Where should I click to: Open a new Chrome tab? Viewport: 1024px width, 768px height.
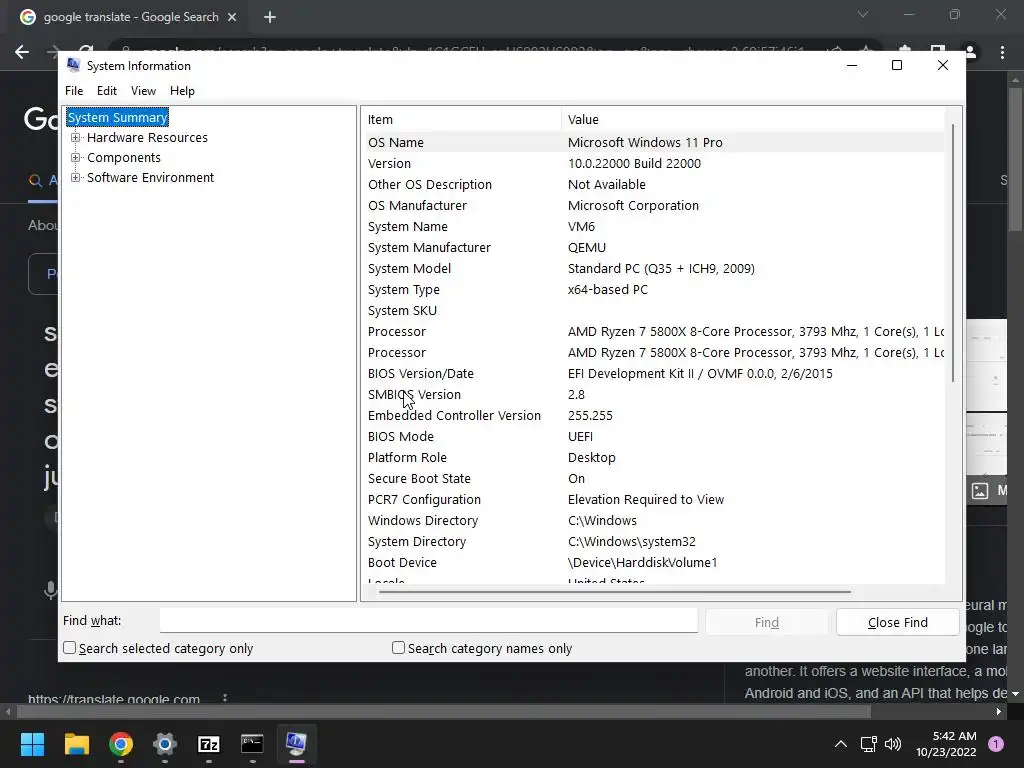270,17
